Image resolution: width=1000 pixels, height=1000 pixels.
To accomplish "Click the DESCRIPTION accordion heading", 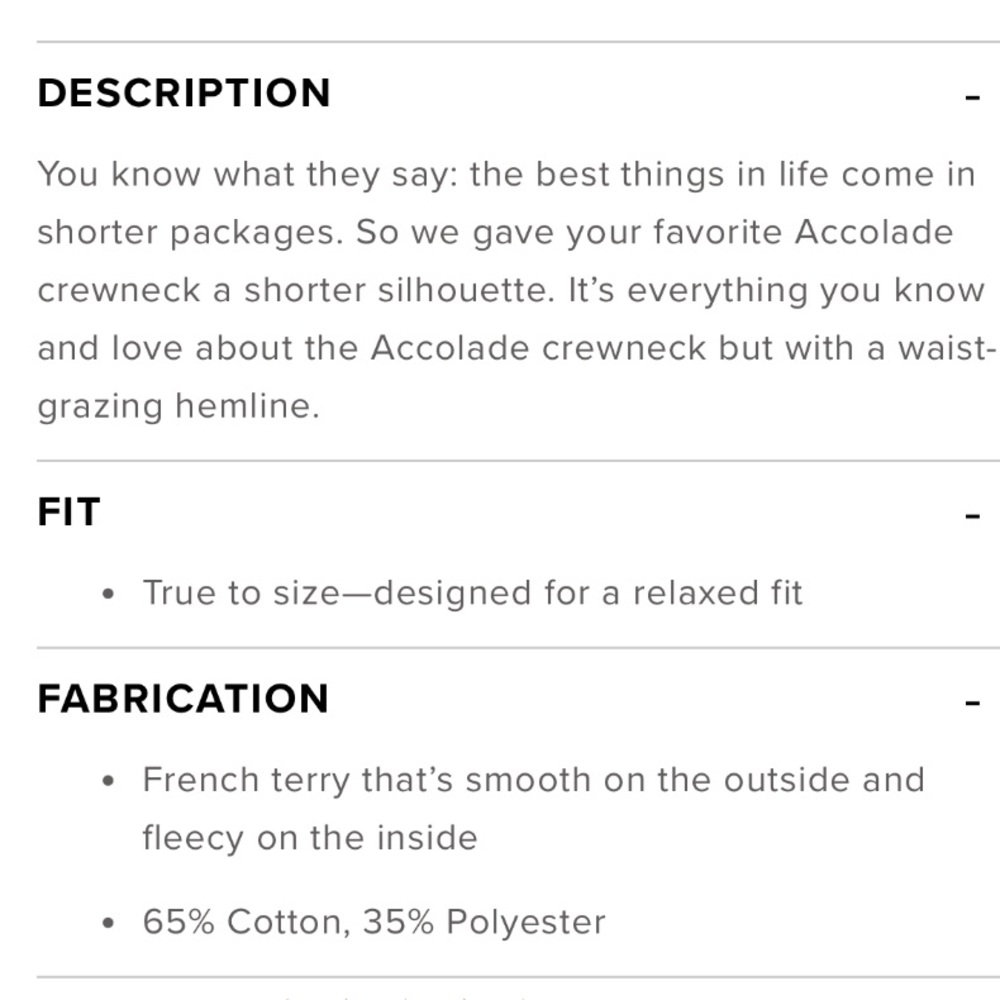I will point(184,93).
